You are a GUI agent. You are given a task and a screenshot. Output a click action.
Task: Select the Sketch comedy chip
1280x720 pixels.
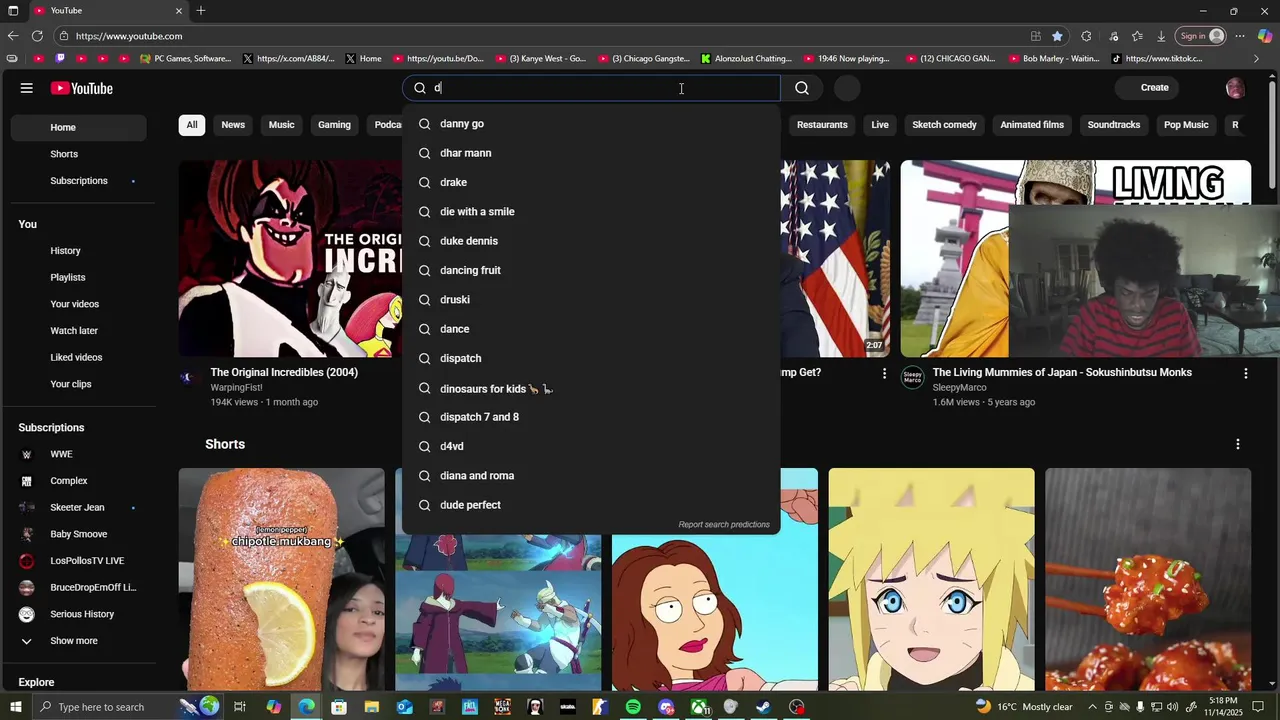[x=944, y=125]
